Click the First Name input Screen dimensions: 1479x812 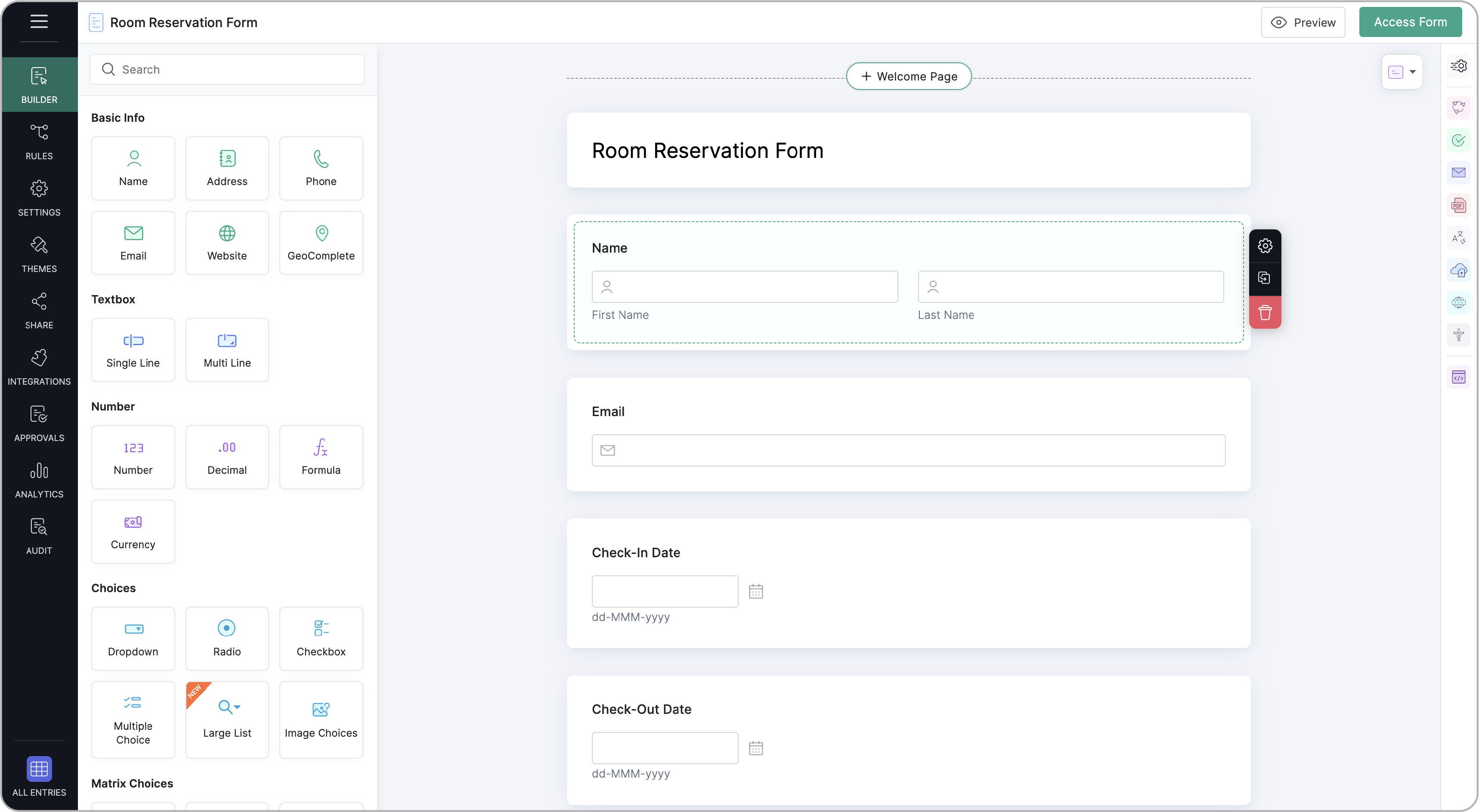[745, 287]
